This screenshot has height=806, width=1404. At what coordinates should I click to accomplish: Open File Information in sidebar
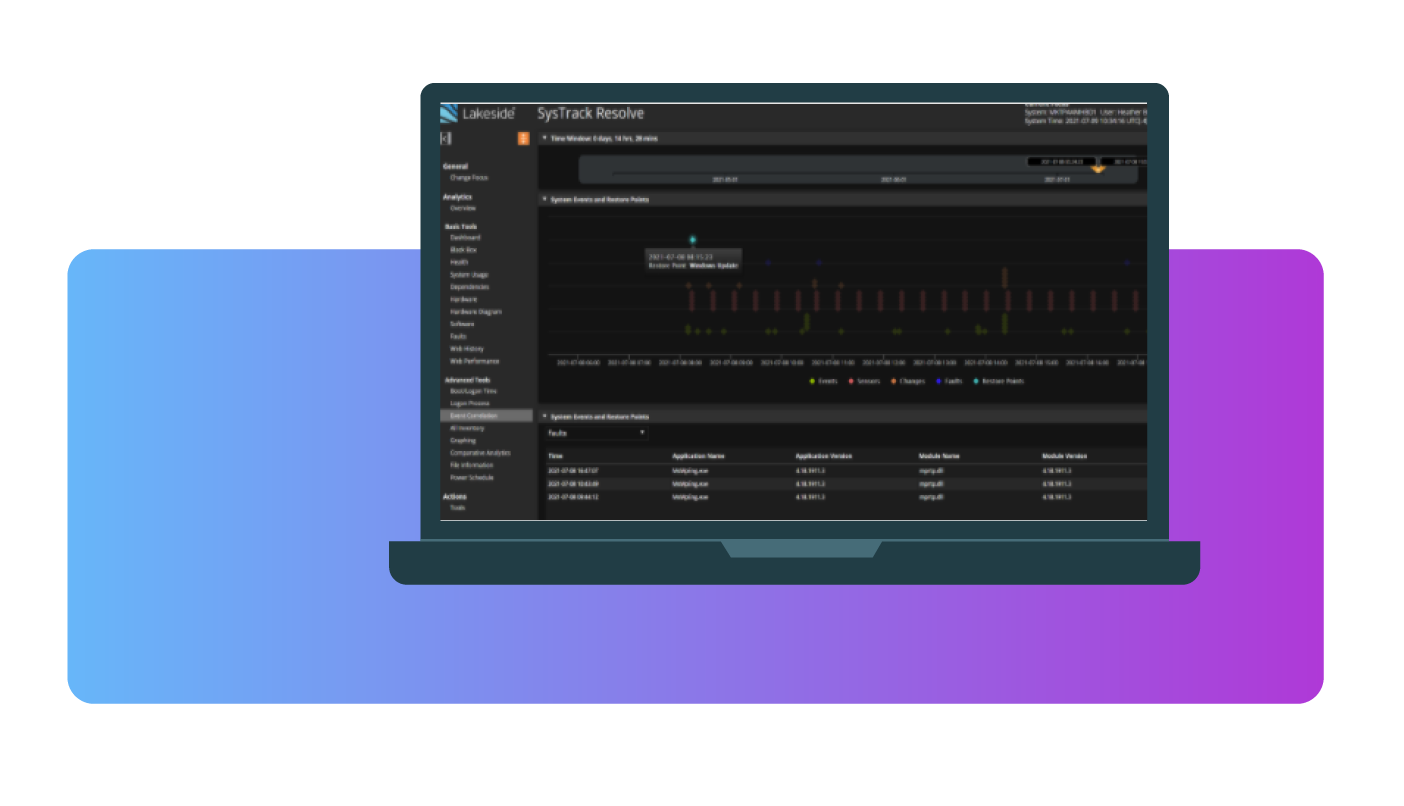point(472,465)
